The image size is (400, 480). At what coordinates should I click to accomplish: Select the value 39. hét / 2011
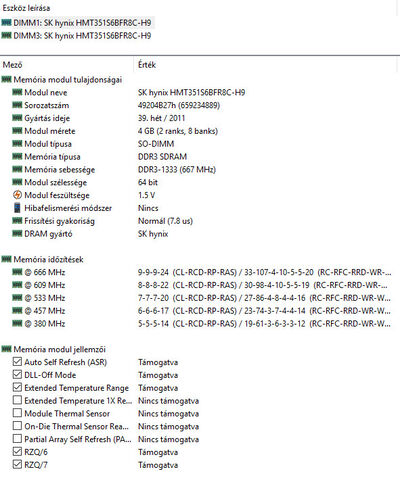click(x=161, y=118)
